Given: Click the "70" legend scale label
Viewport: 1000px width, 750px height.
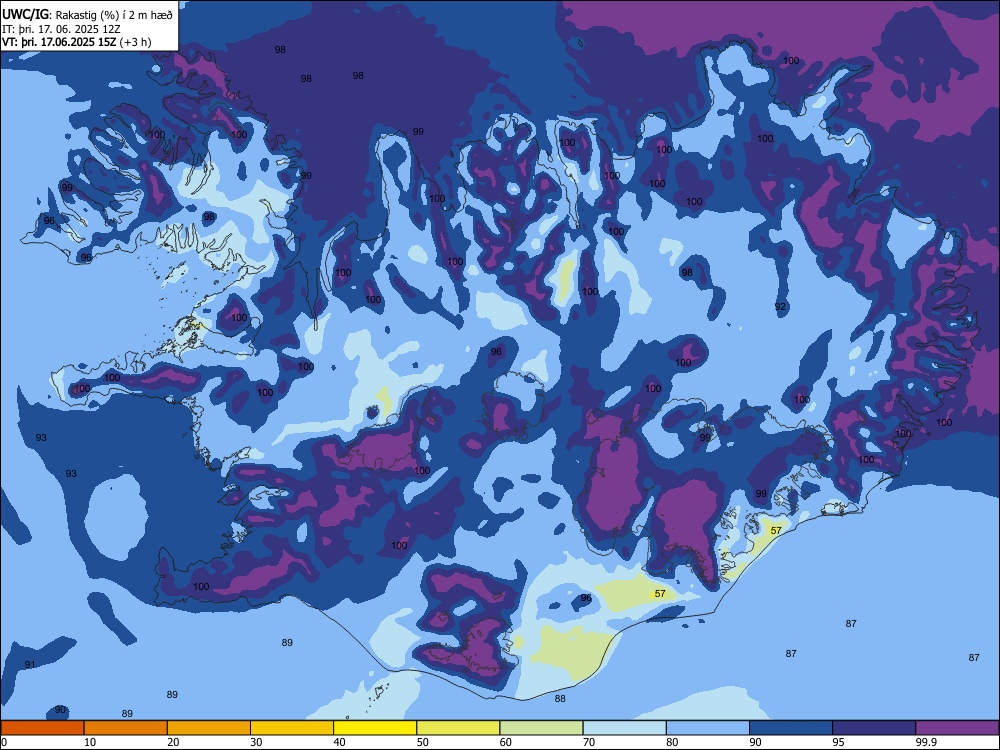Looking at the screenshot, I should [x=589, y=742].
